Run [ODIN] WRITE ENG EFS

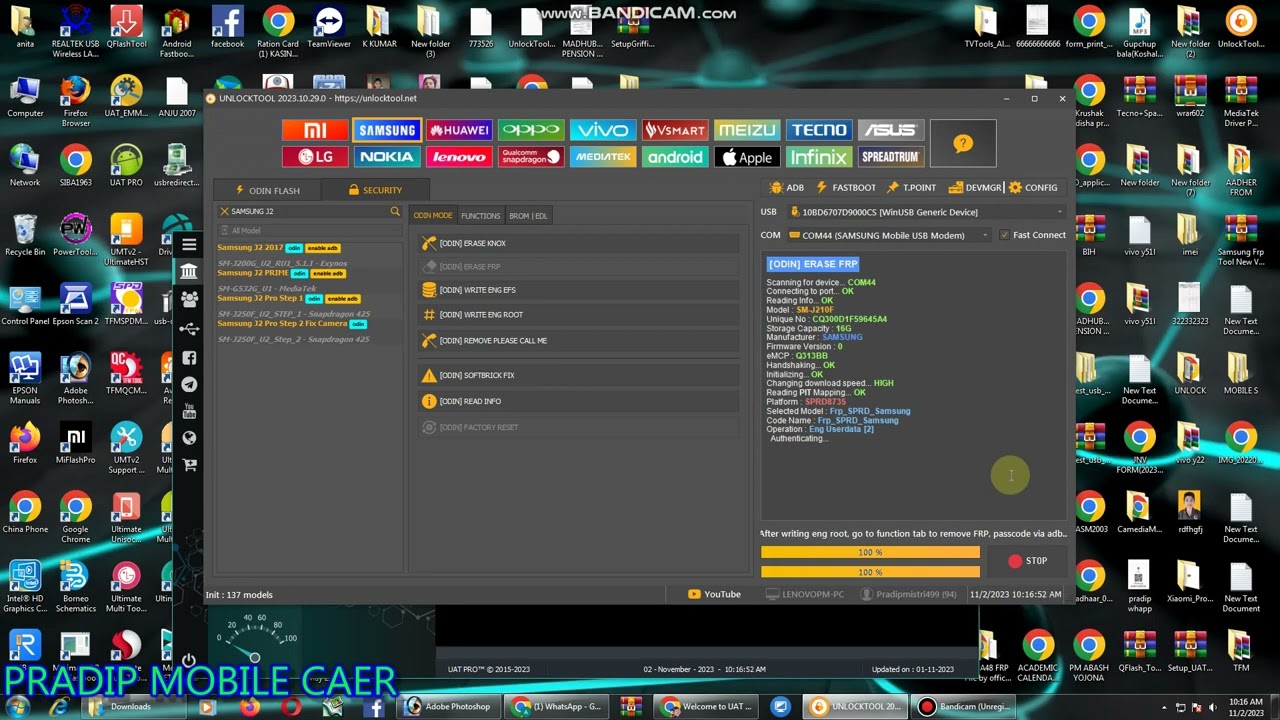(580, 290)
